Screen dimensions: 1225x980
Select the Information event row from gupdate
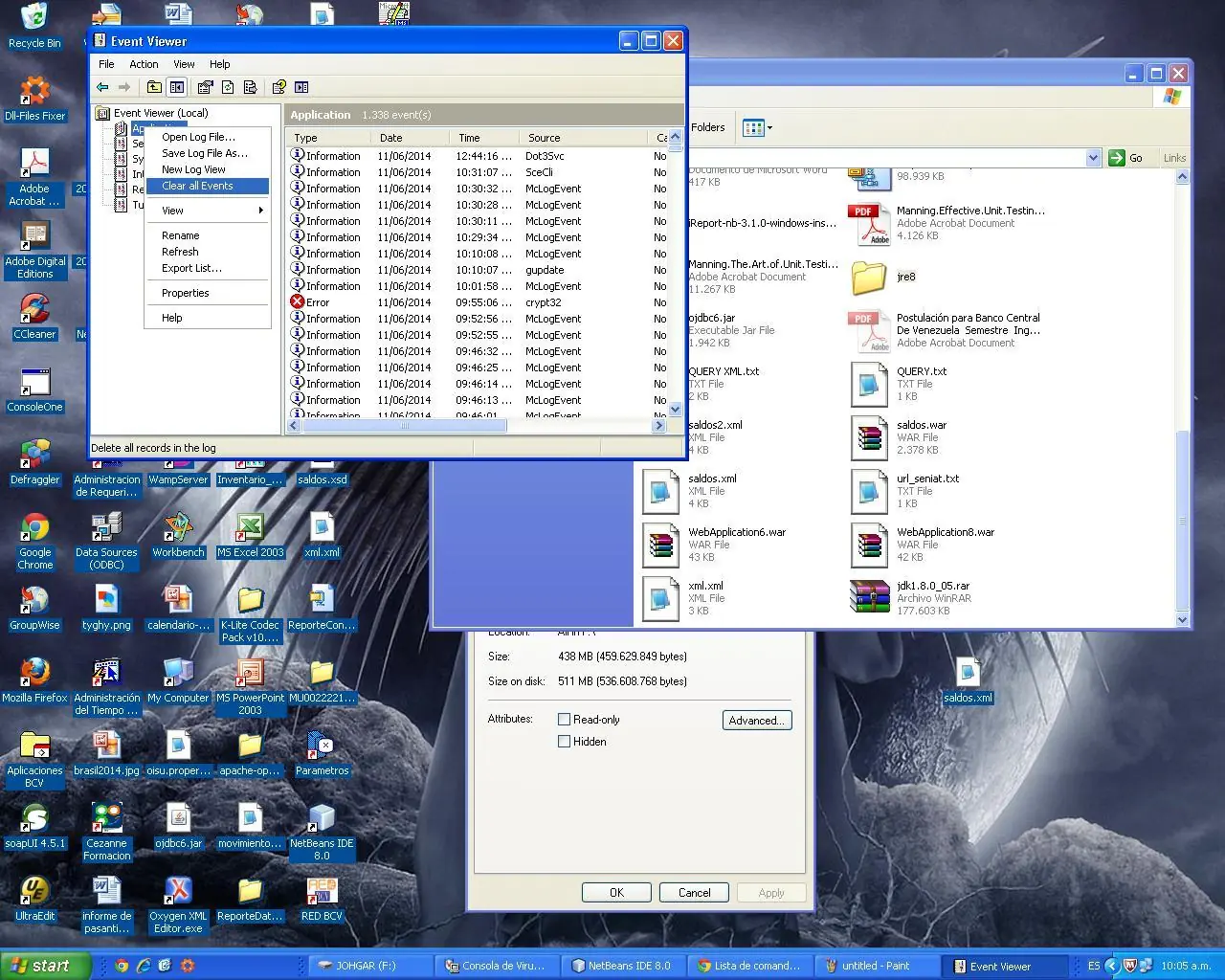pyautogui.click(x=478, y=270)
